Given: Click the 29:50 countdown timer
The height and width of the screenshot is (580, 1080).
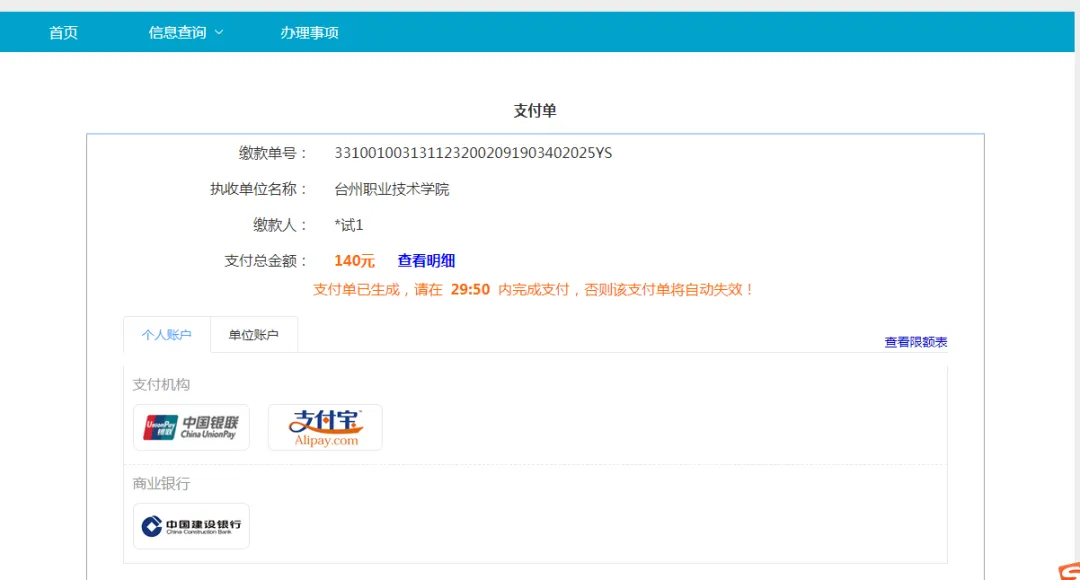Looking at the screenshot, I should [470, 290].
